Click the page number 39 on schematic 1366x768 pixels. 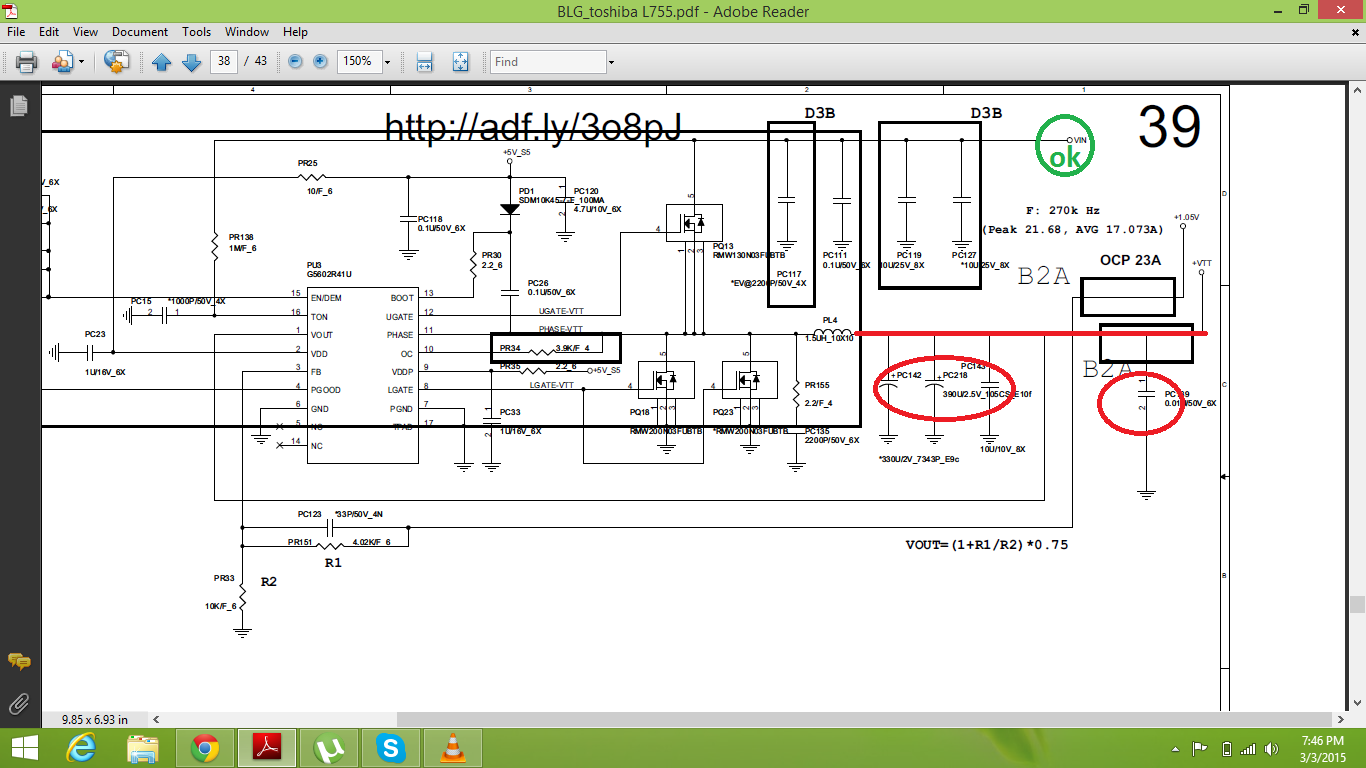[x=1169, y=127]
